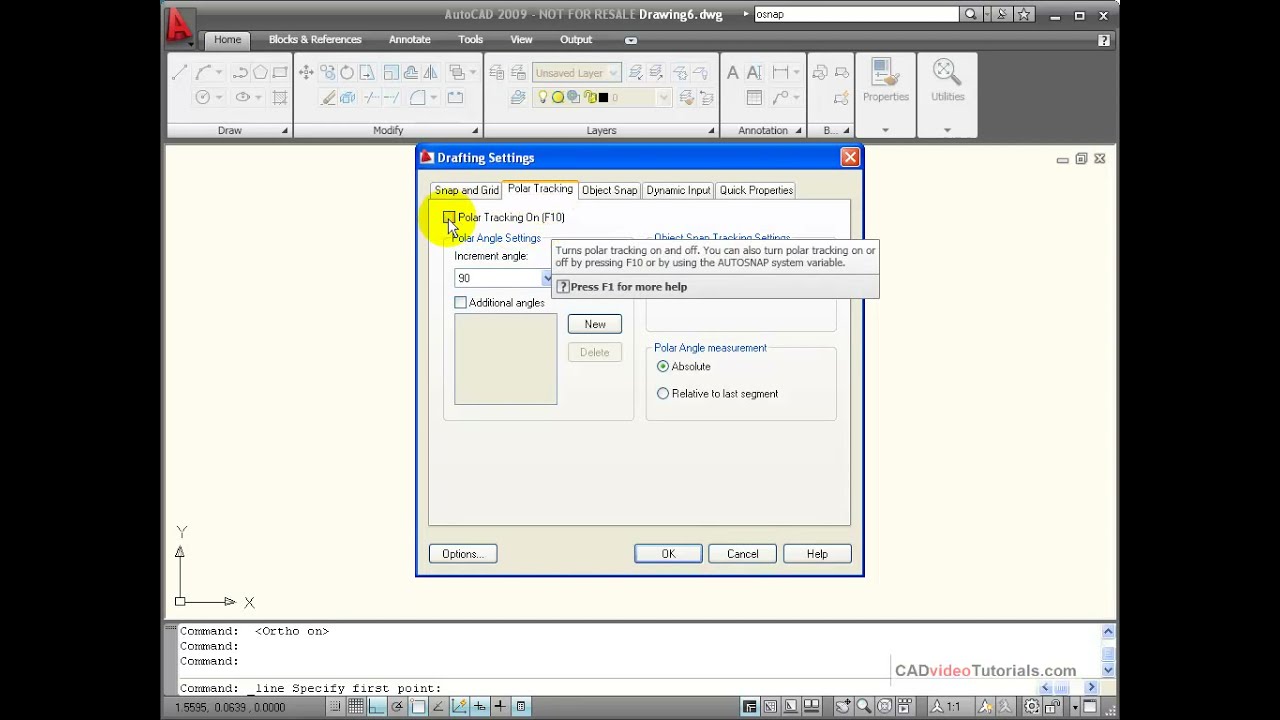Click the additional angles list box
This screenshot has width=1280, height=720.
(x=506, y=359)
